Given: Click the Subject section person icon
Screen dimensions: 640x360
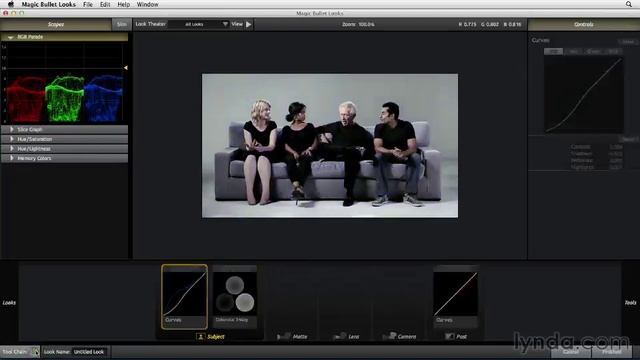Looking at the screenshot, I should (200, 337).
